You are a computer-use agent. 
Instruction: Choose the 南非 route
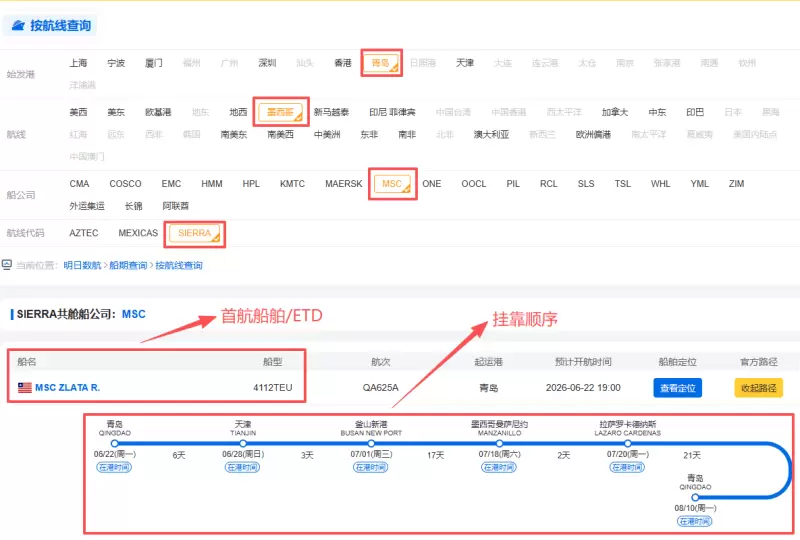(x=407, y=134)
